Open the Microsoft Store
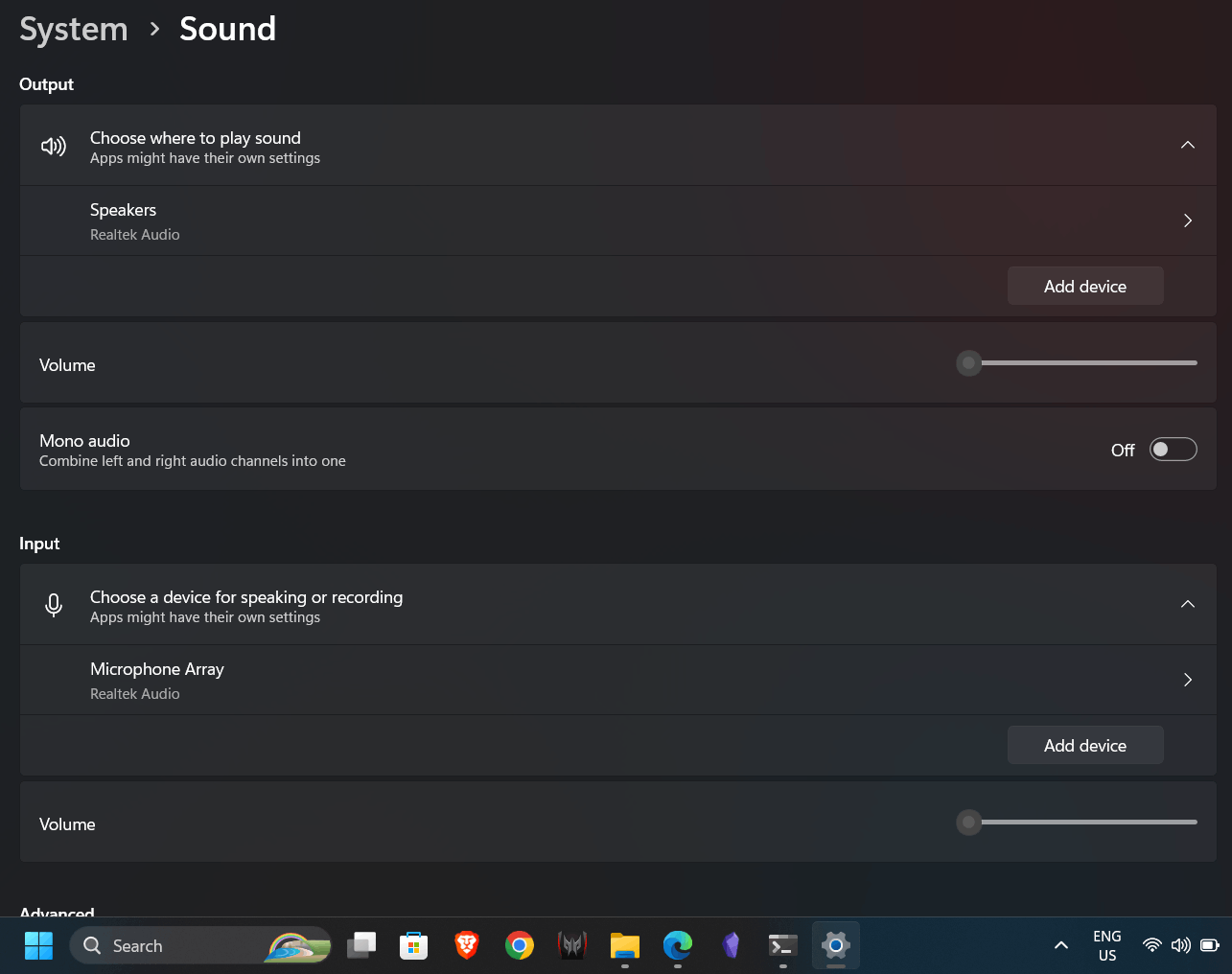1232x974 pixels. tap(413, 945)
